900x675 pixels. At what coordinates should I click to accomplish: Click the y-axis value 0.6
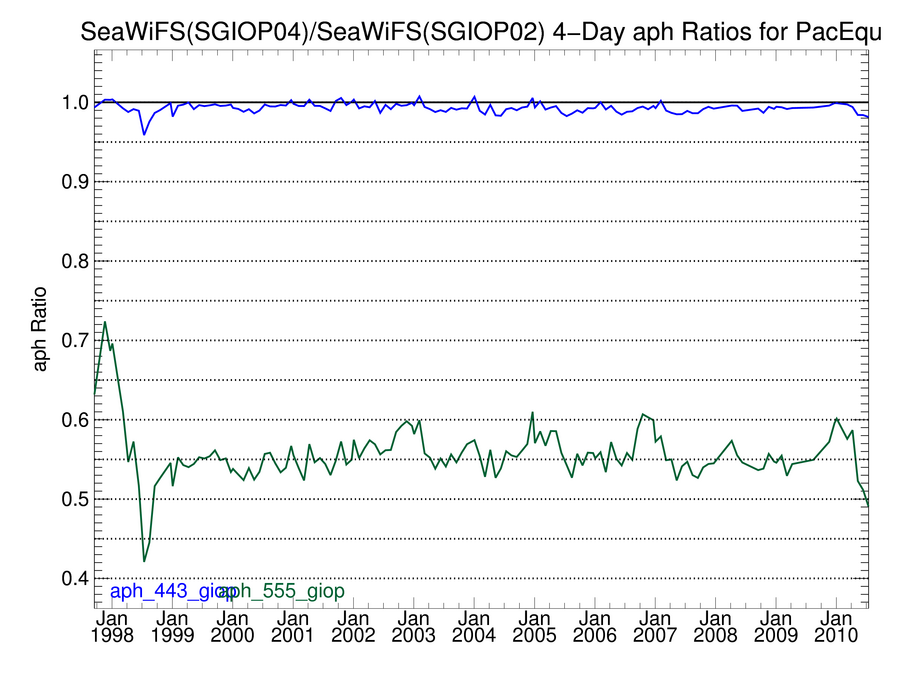(76, 420)
